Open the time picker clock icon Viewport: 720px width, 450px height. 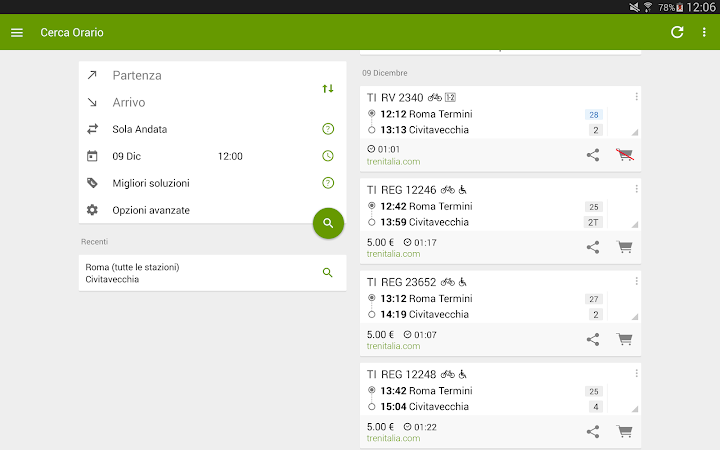(x=328, y=156)
